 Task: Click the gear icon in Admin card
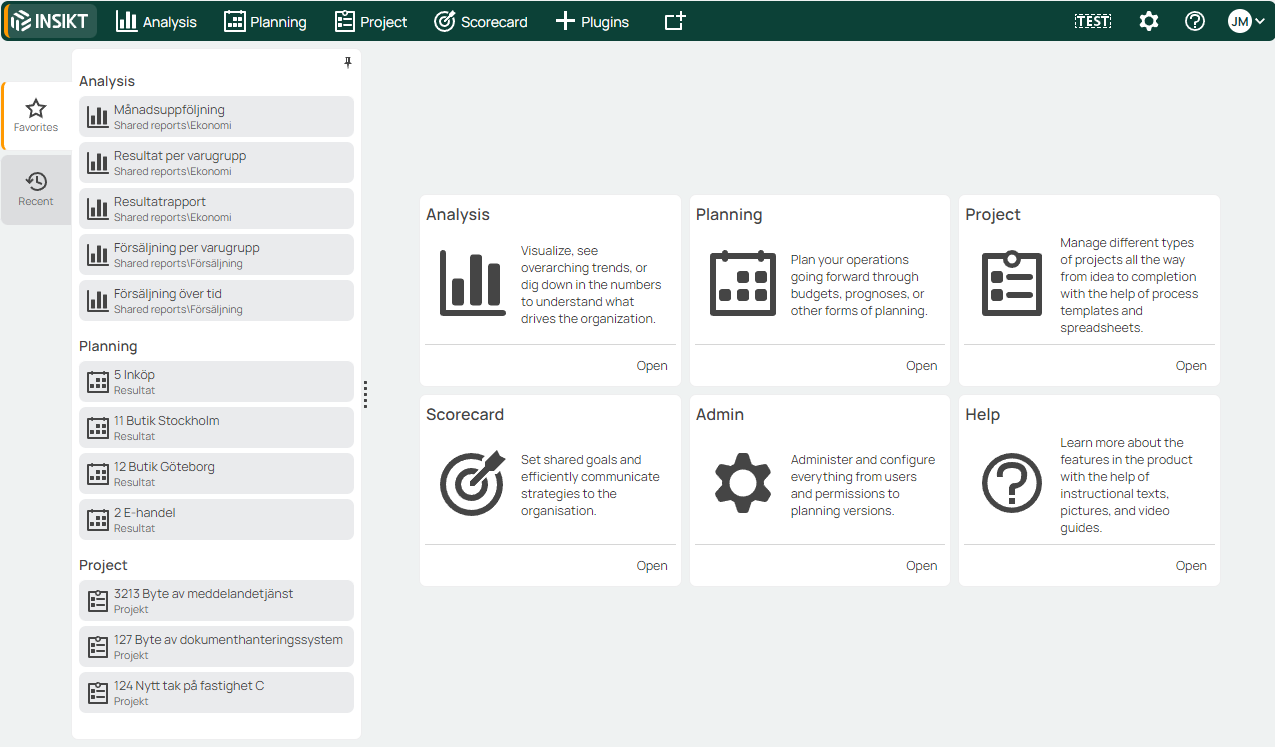(742, 484)
